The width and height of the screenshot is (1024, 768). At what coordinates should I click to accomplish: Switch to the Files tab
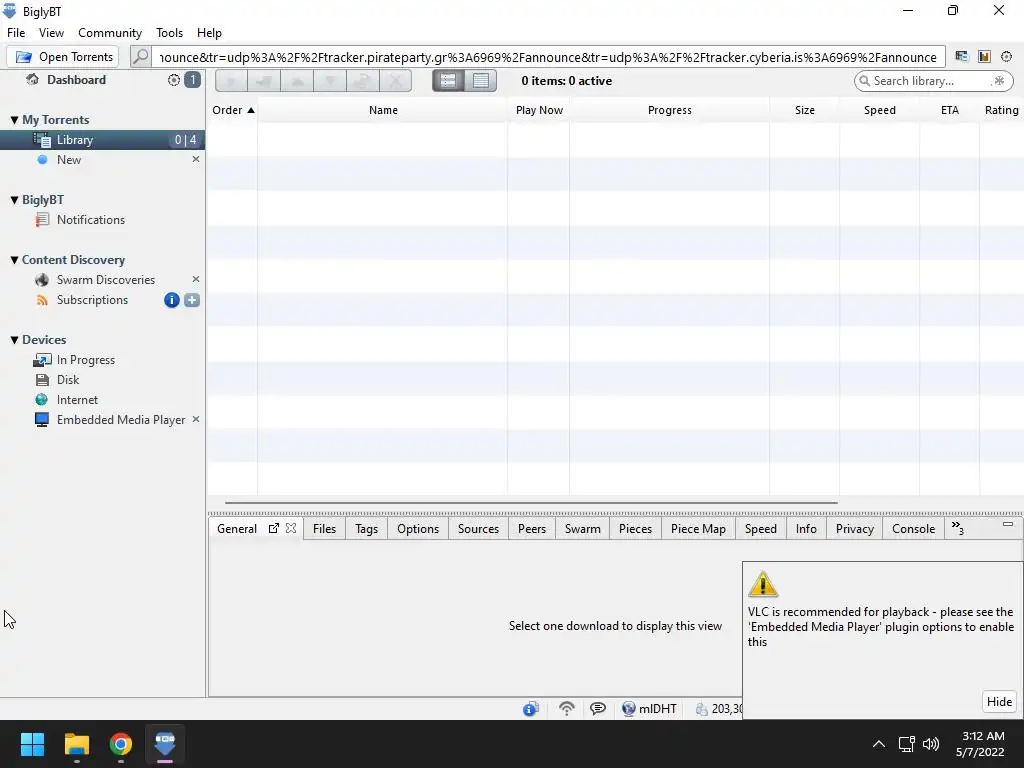(324, 529)
